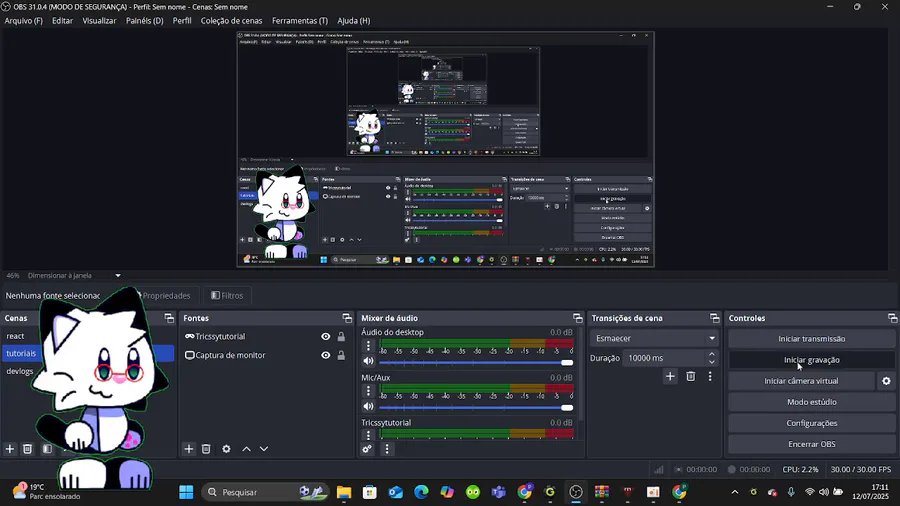Remove scene transition with trash icon
Screen dimensions: 900x506
tap(690, 376)
